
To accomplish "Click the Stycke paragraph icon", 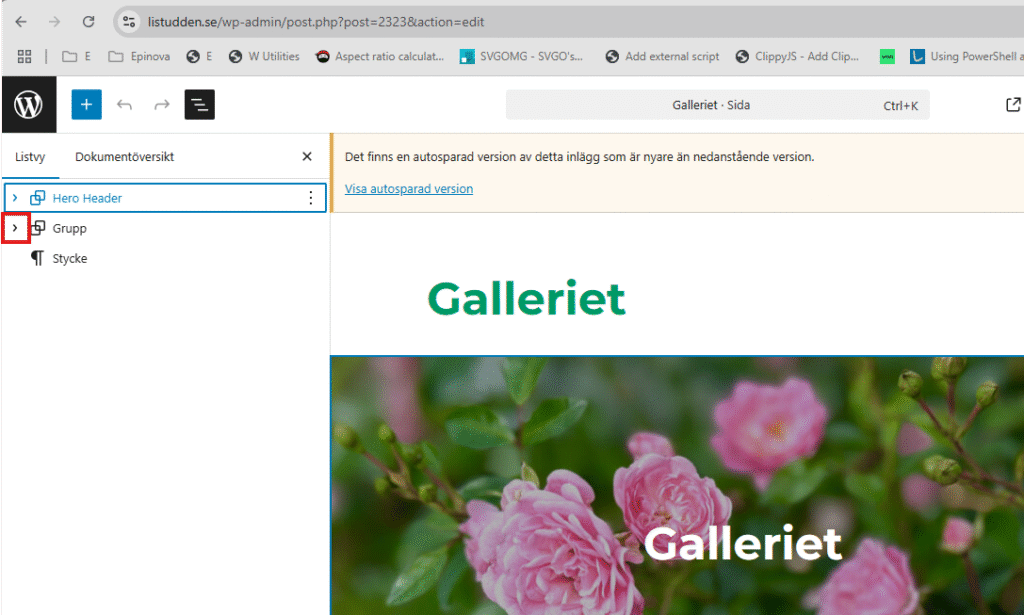I will point(38,259).
